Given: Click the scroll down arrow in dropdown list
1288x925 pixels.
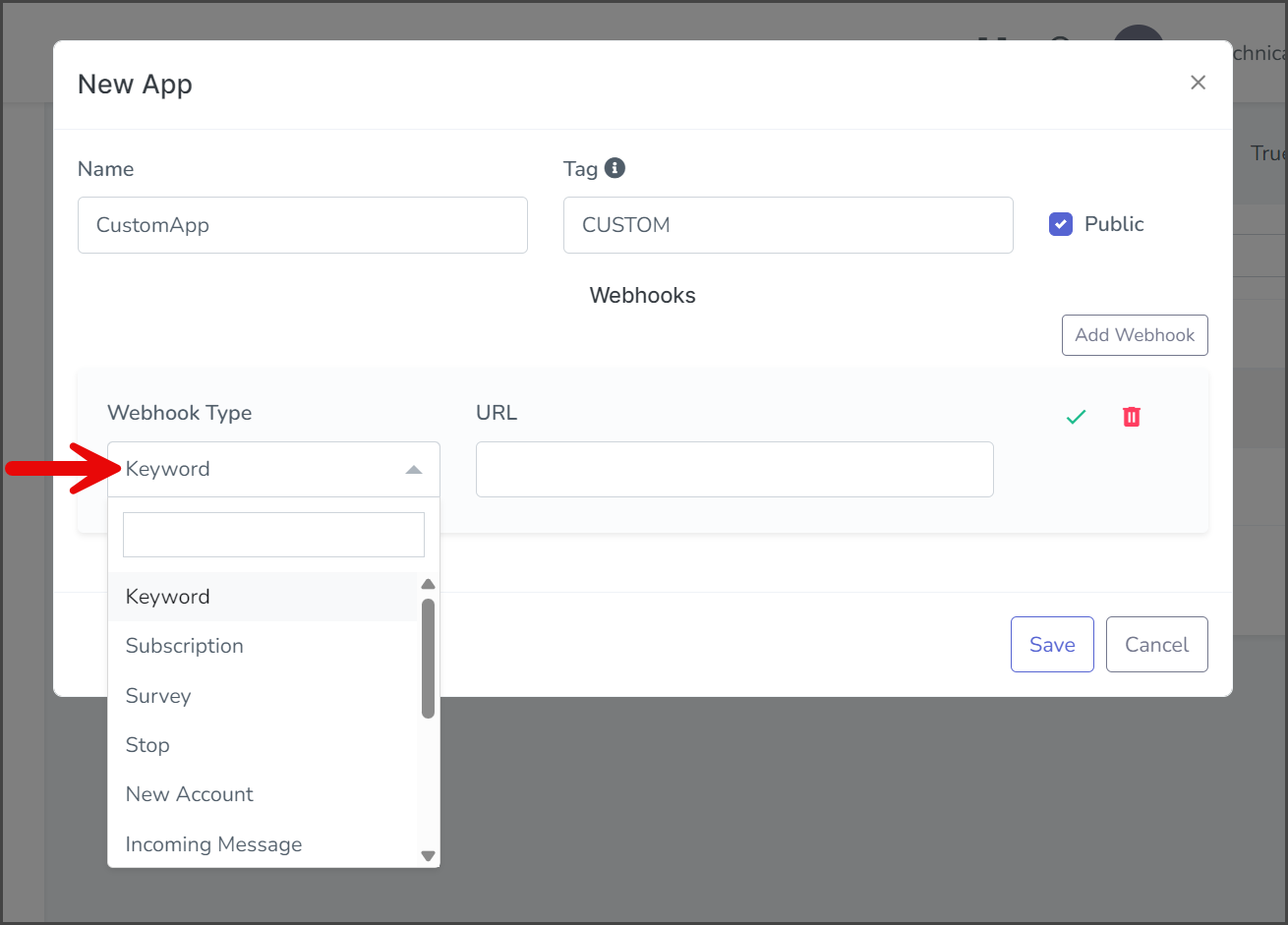Looking at the screenshot, I should pos(428,856).
